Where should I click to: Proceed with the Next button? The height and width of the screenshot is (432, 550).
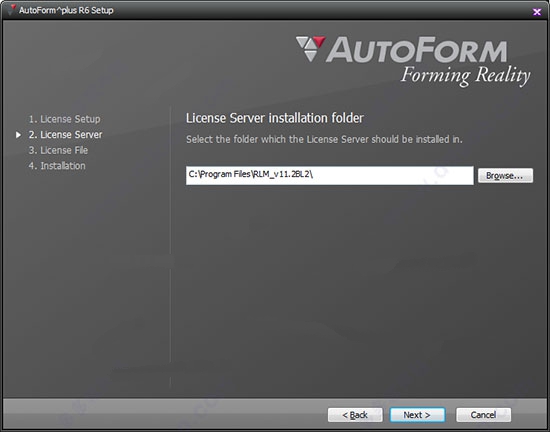pyautogui.click(x=417, y=415)
